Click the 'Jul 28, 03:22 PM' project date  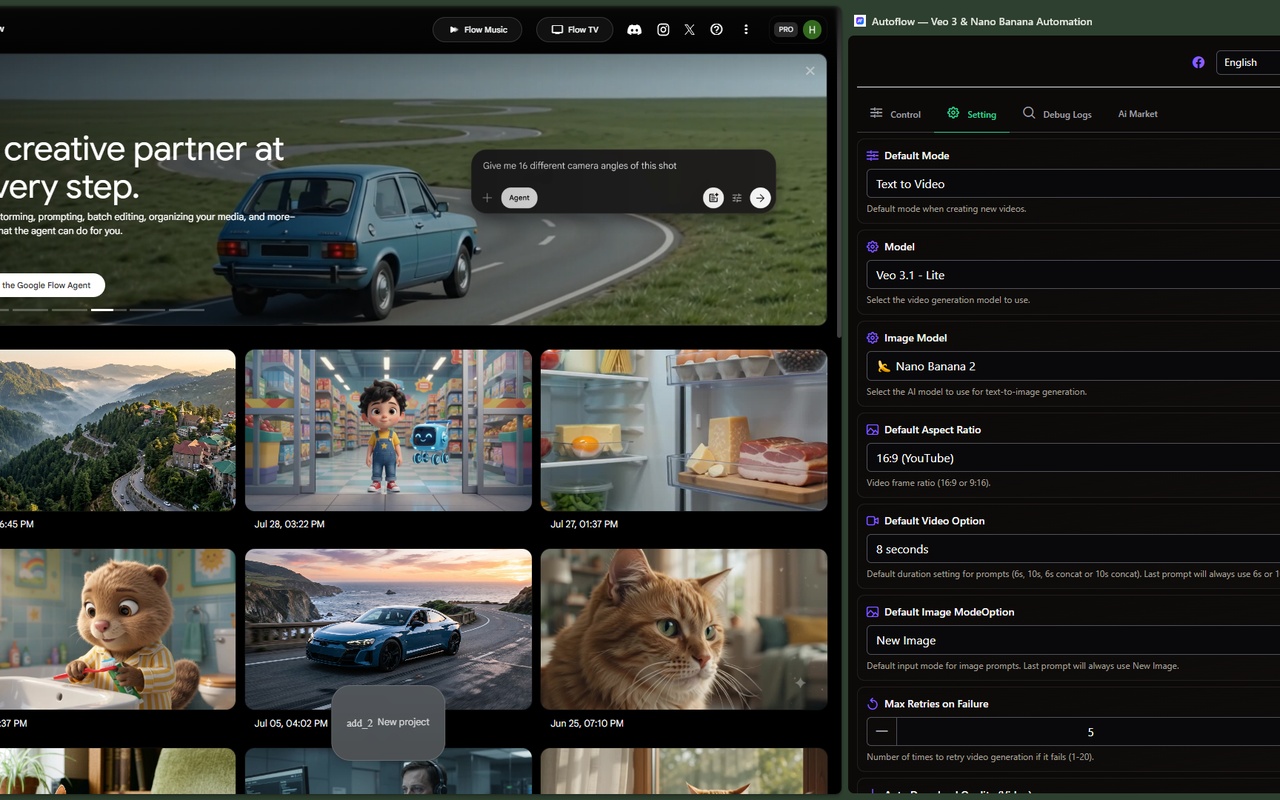tap(289, 524)
